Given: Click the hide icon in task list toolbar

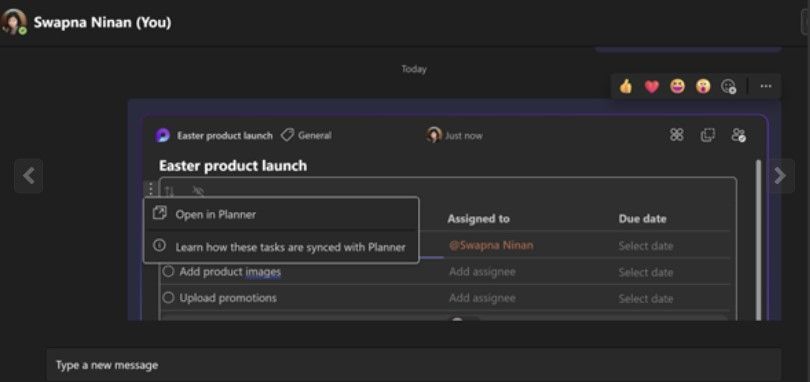Looking at the screenshot, I should point(198,192).
